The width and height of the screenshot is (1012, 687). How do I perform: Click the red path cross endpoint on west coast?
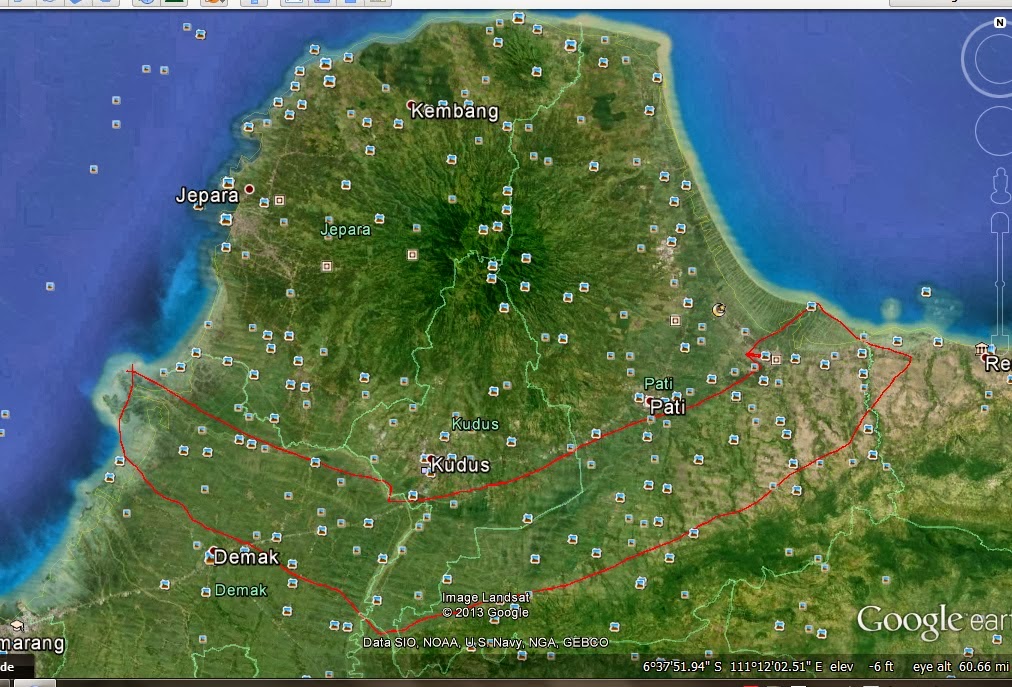(132, 369)
